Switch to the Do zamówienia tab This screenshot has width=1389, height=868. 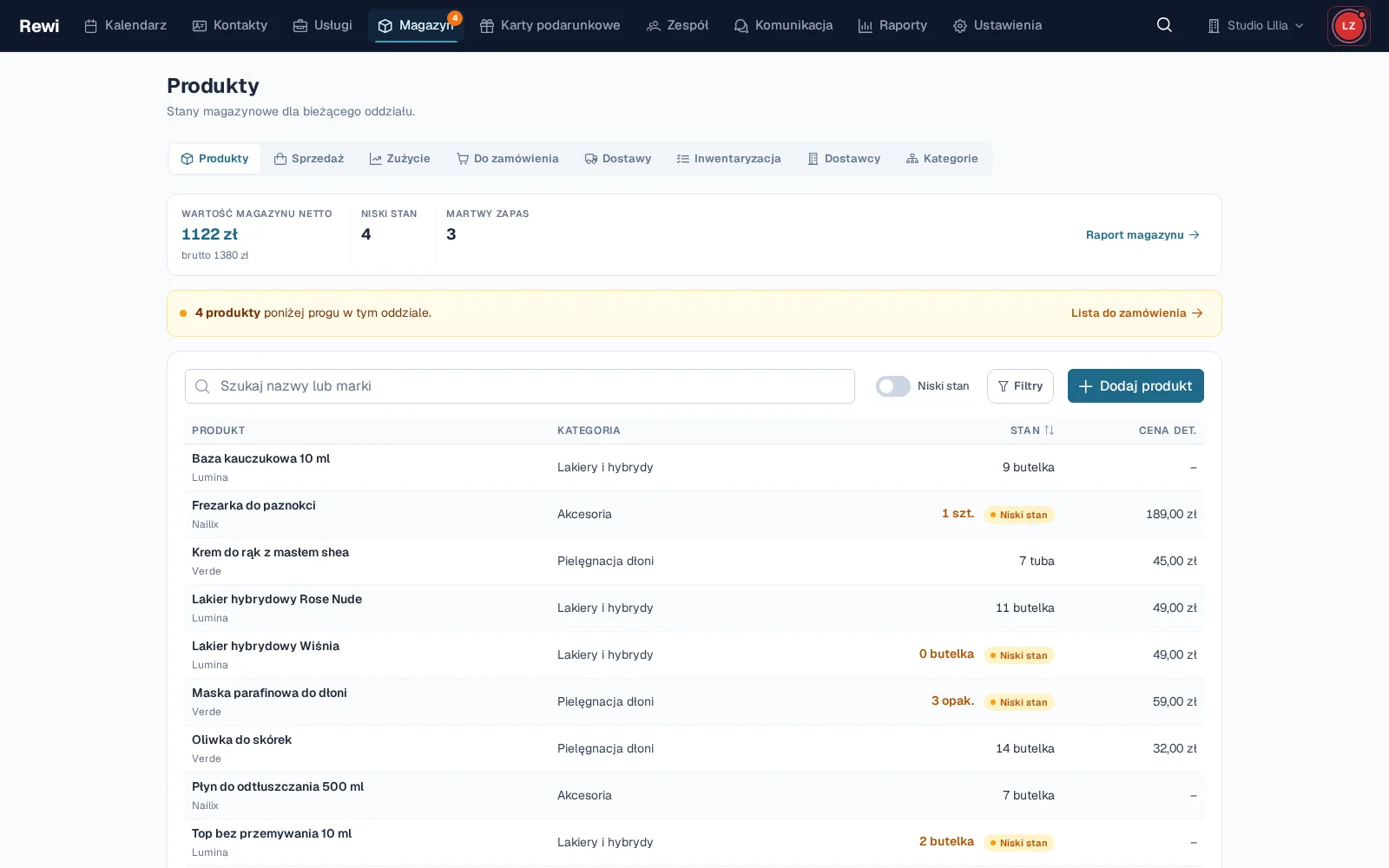pyautogui.click(x=508, y=159)
